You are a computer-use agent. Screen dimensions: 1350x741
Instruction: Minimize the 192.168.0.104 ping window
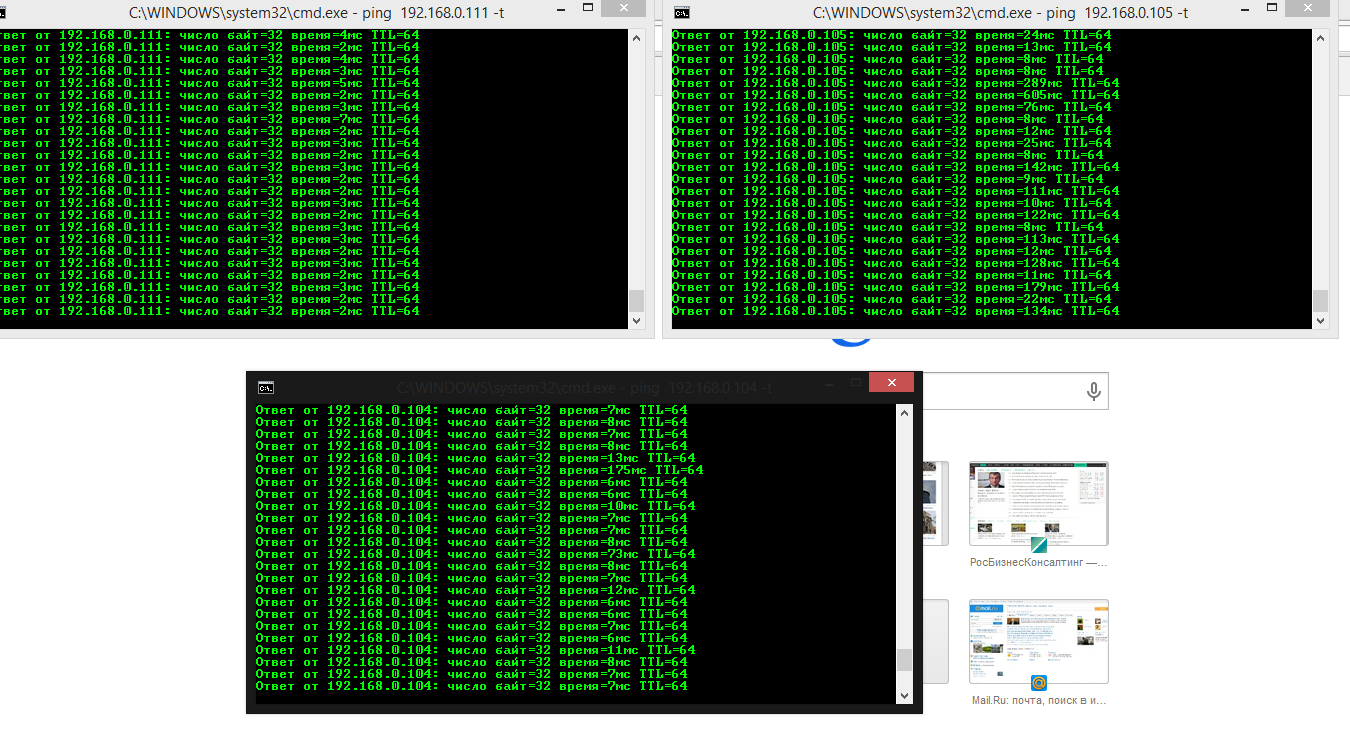click(x=829, y=383)
